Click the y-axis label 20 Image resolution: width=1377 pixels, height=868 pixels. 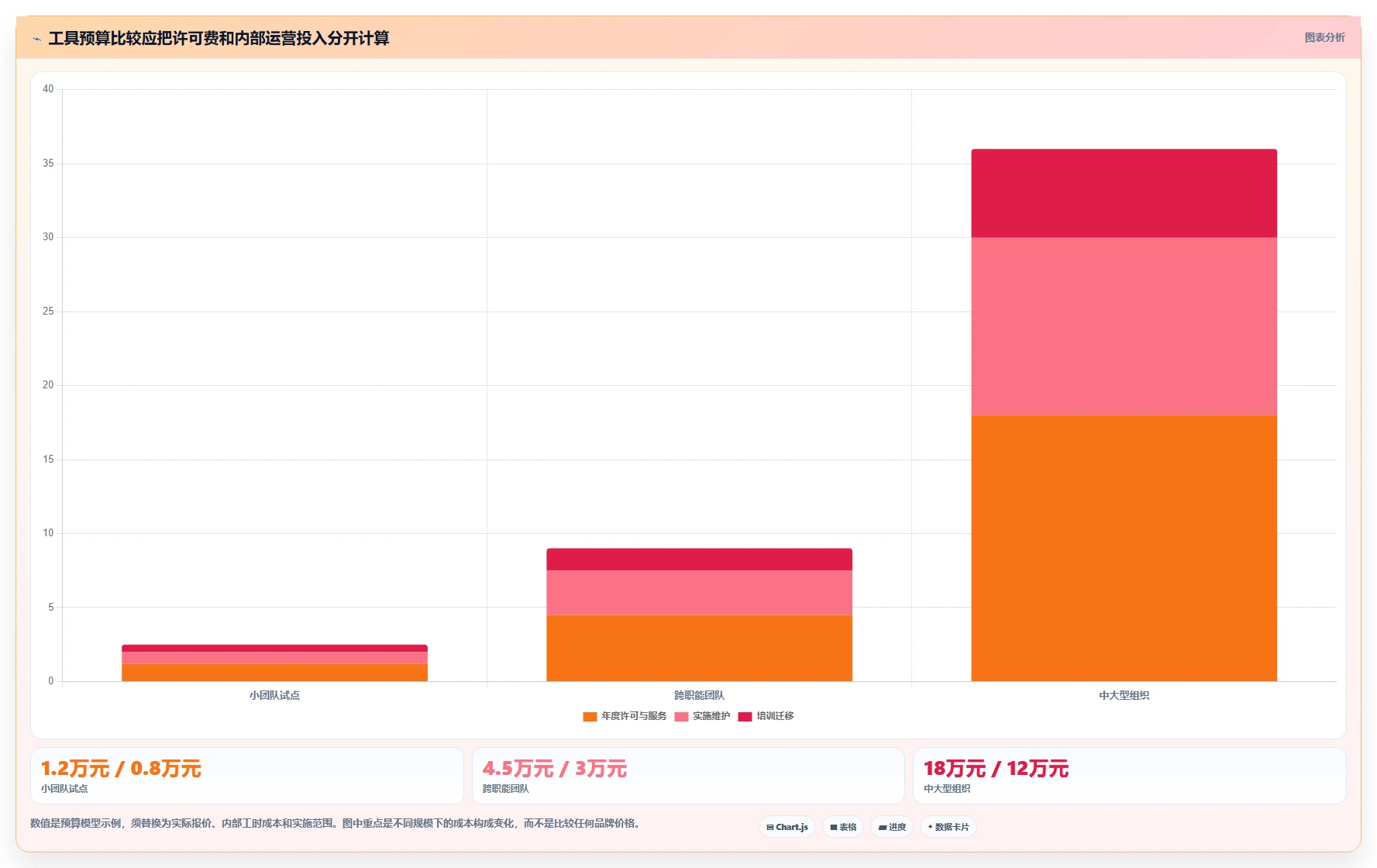click(x=48, y=385)
